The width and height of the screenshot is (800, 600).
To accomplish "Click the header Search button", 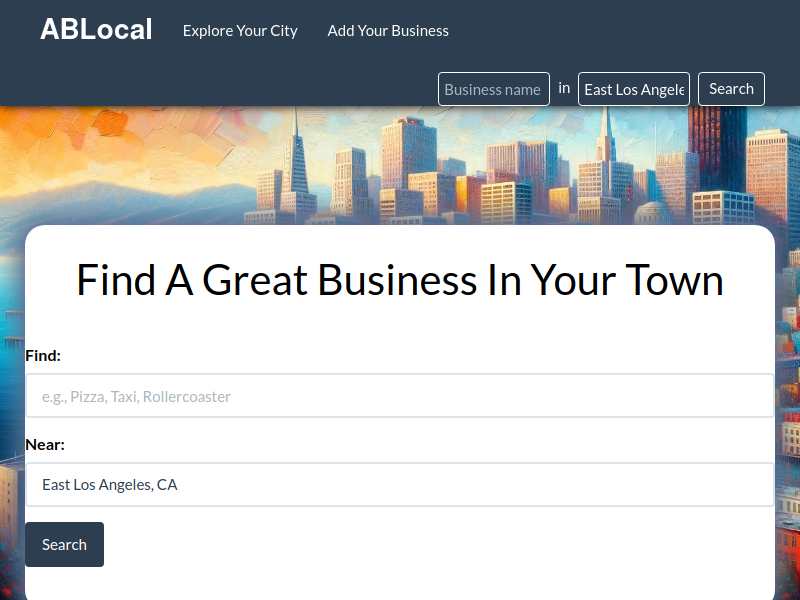I will [731, 89].
